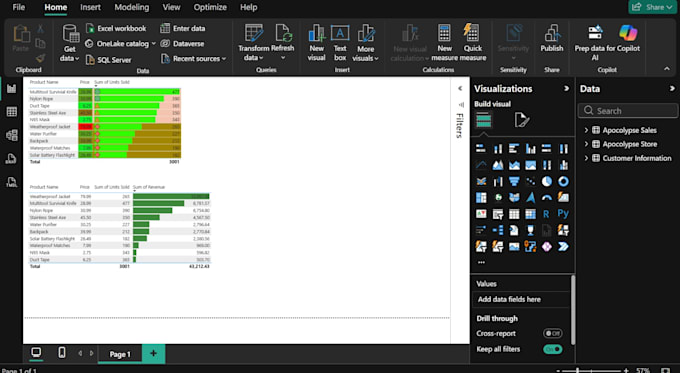680x373 pixels.
Task: Open the More visuals dropdown
Action: (366, 43)
